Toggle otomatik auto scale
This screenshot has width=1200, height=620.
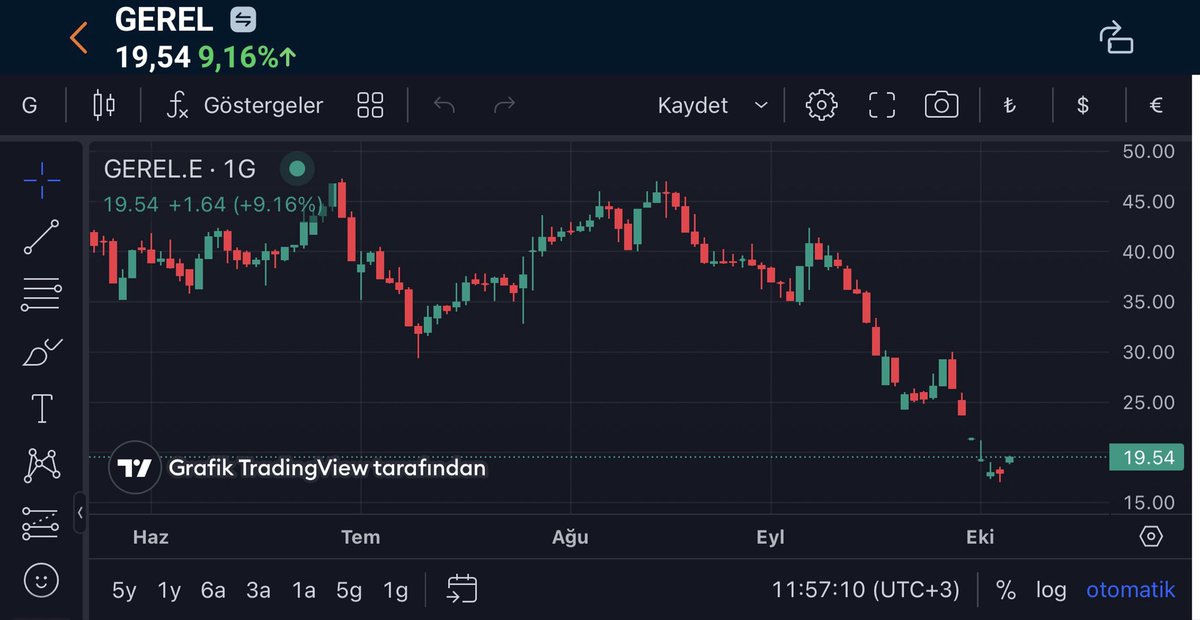click(1131, 590)
